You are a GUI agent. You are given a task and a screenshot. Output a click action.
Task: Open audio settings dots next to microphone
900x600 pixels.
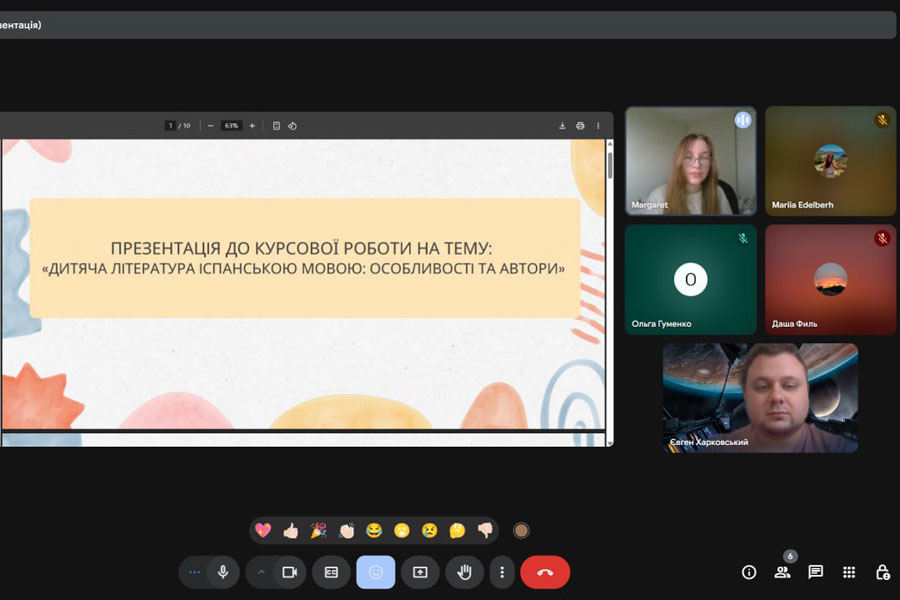click(x=195, y=572)
